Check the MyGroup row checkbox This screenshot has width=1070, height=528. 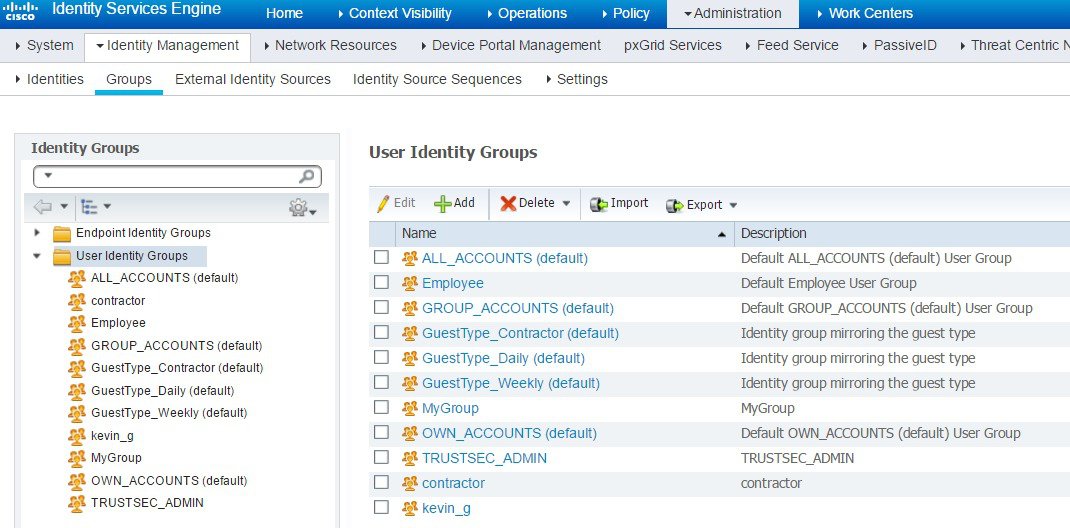point(381,407)
